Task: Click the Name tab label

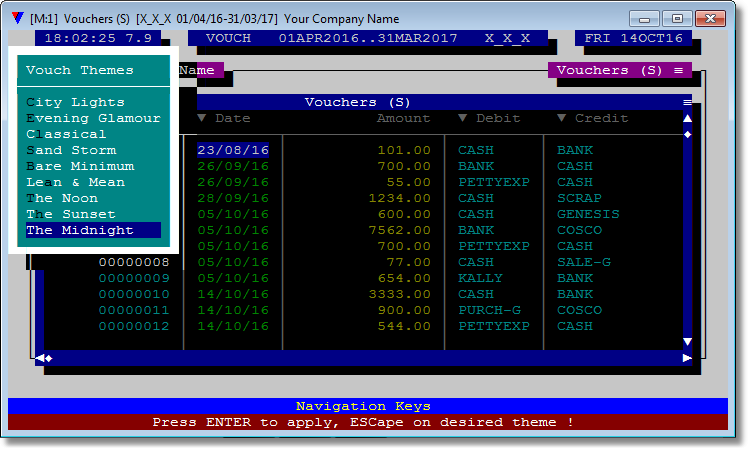Action: click(x=197, y=70)
